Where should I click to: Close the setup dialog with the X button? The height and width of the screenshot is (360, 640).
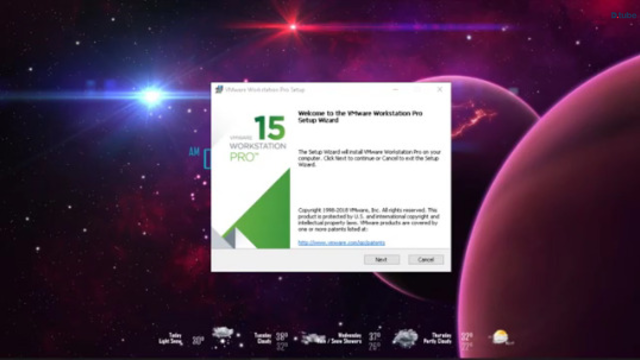pos(440,89)
